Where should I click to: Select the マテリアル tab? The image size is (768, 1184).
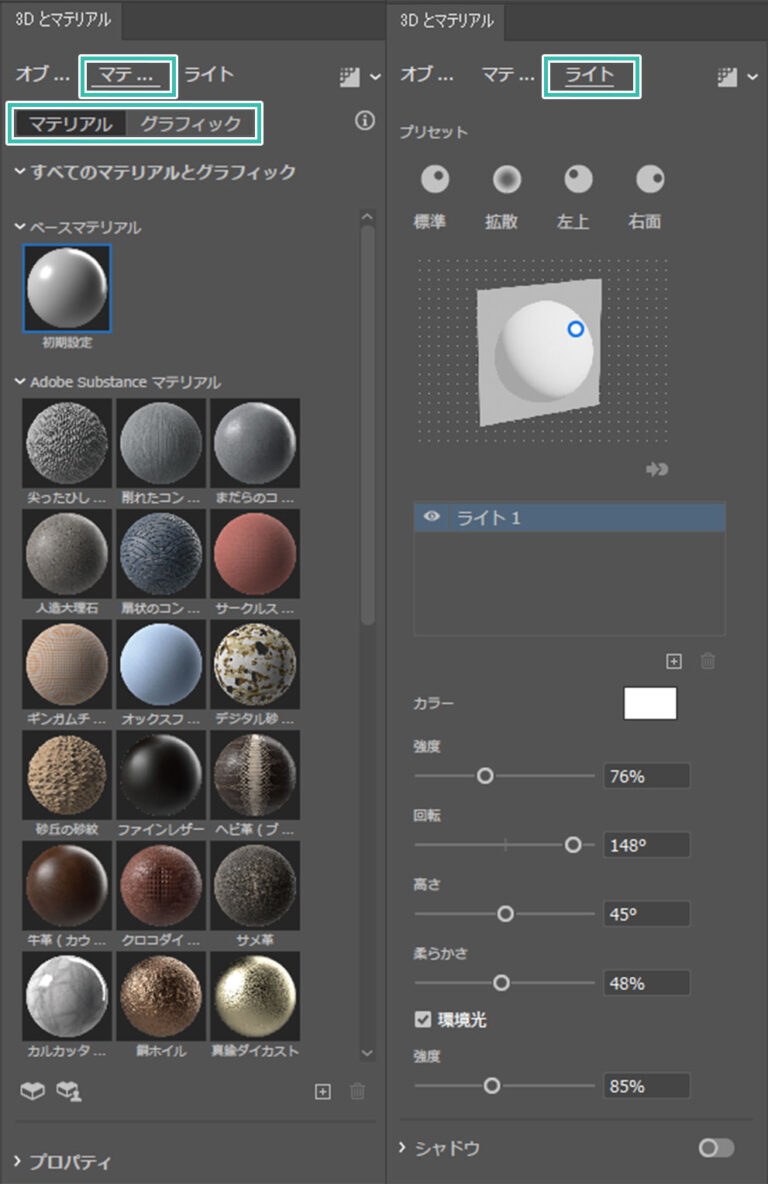70,124
